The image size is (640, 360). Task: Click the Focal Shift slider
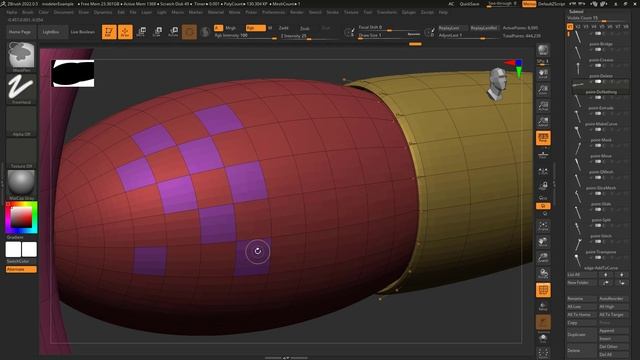[389, 28]
